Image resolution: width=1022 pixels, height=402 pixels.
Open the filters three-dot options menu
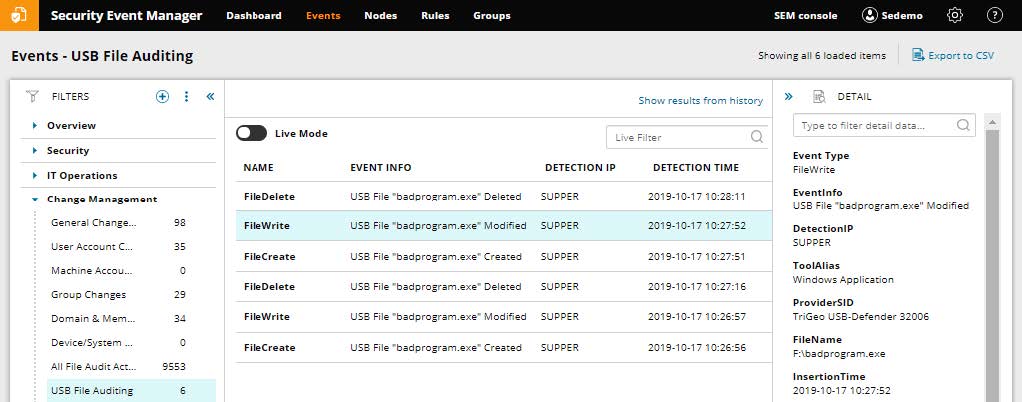coord(186,96)
